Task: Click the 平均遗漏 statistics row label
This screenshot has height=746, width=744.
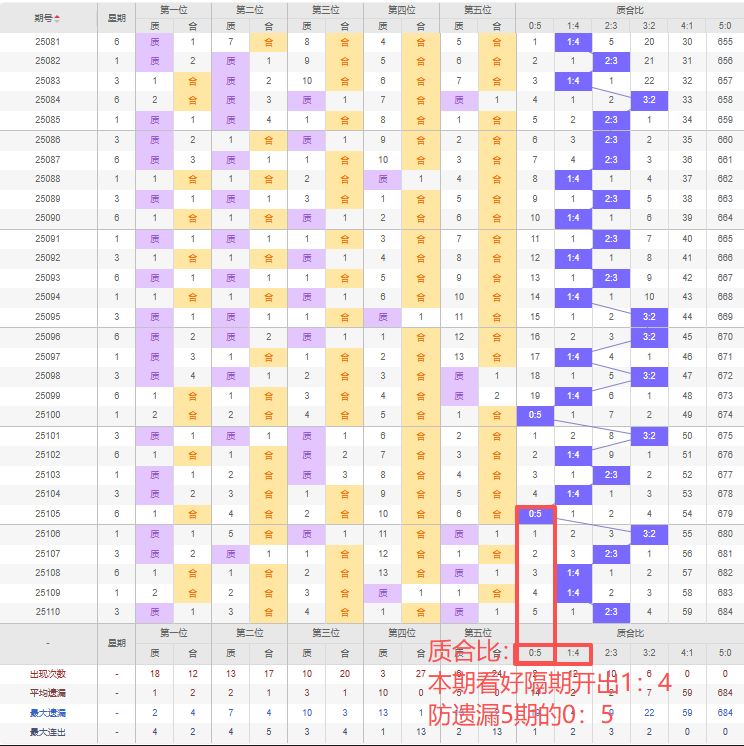Action: [47, 693]
